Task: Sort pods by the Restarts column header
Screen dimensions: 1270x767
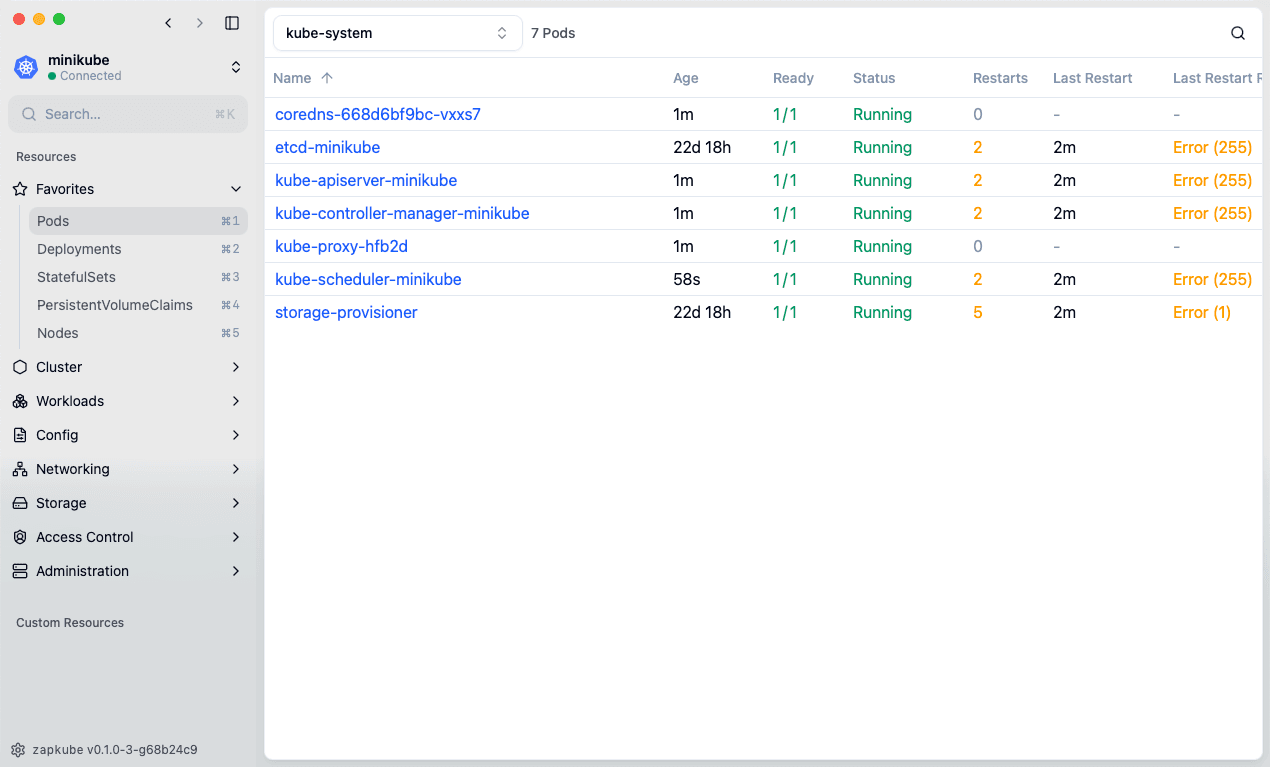Action: [1000, 78]
